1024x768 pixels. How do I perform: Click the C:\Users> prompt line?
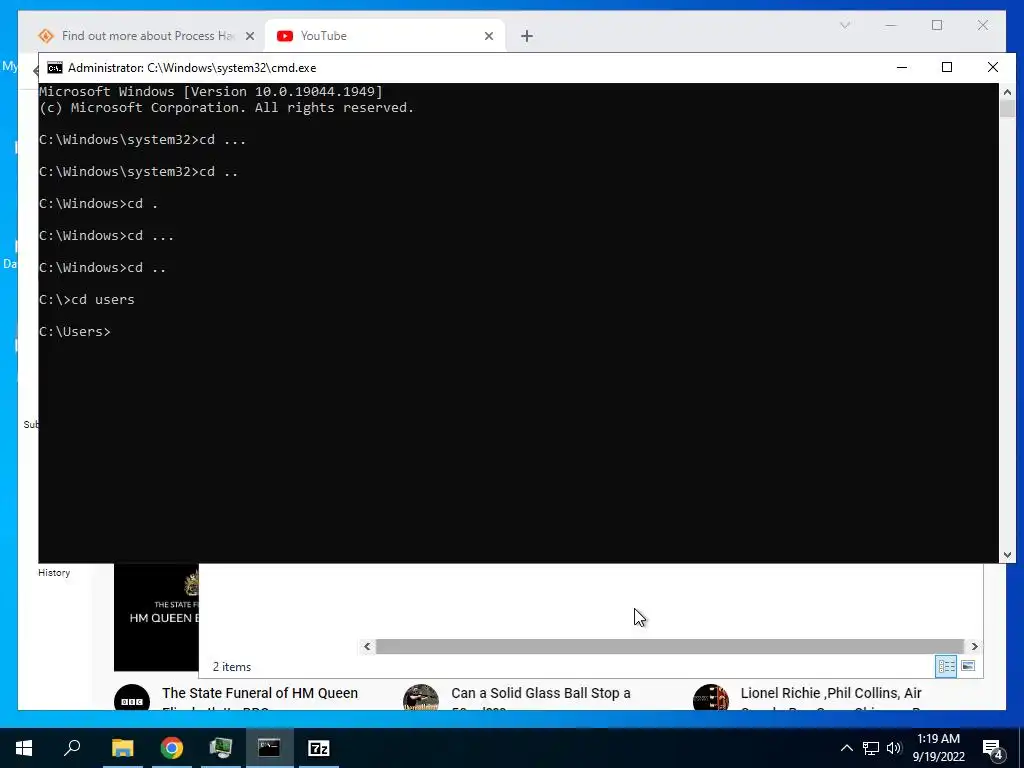[74, 332]
